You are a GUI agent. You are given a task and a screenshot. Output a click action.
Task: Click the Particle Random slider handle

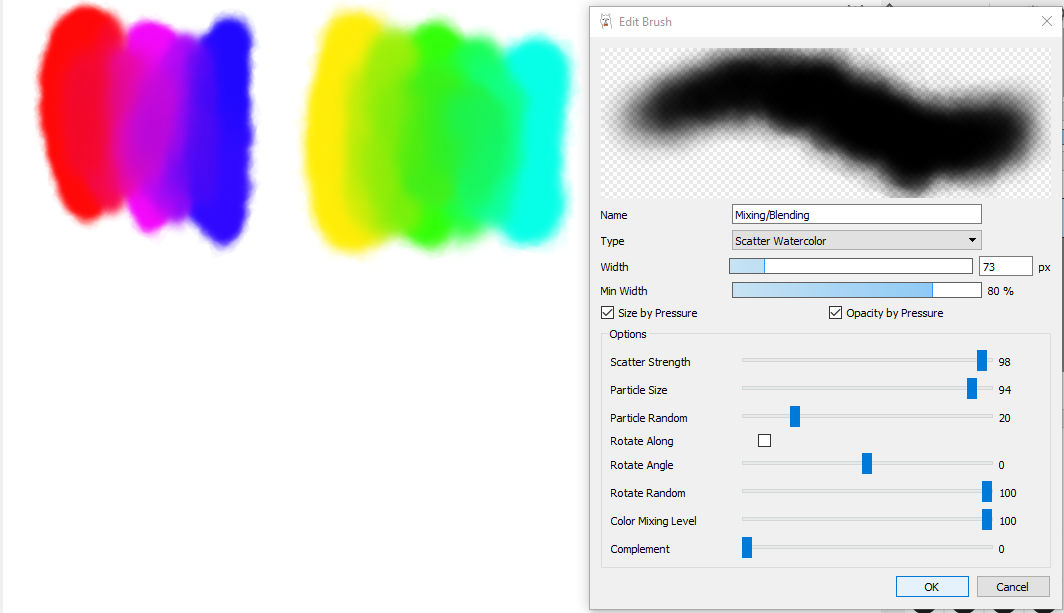796,417
